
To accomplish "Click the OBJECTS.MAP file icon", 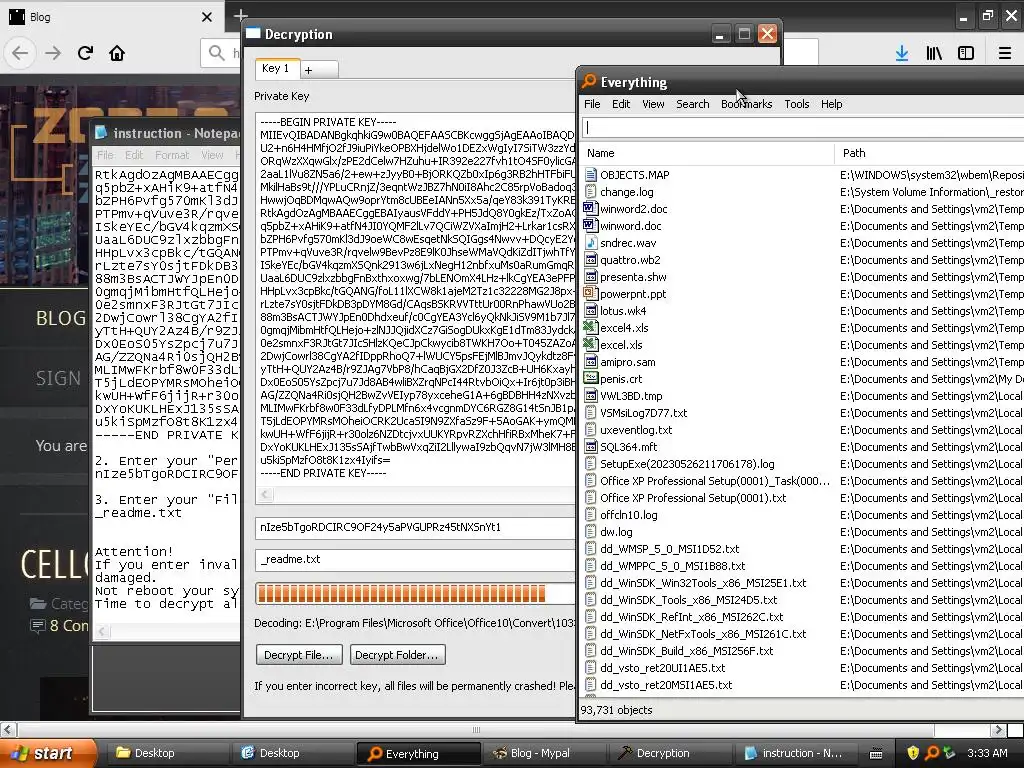I will click(591, 174).
